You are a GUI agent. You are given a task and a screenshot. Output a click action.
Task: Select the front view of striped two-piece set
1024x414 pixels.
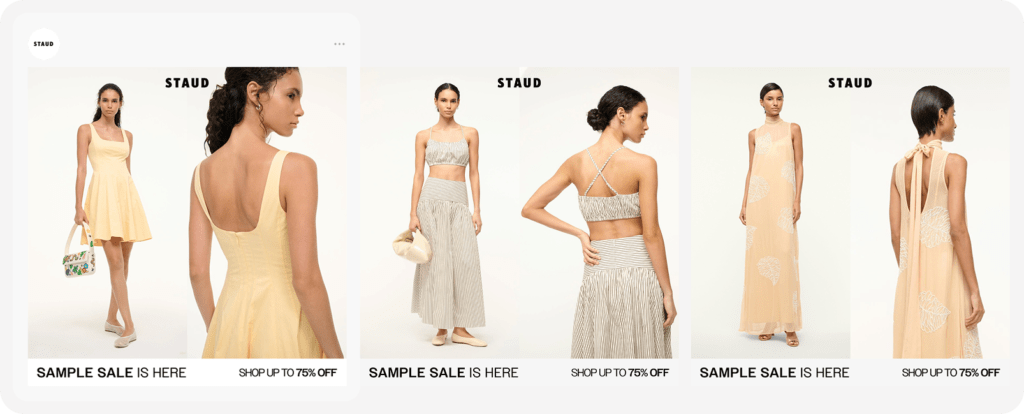coord(440,213)
